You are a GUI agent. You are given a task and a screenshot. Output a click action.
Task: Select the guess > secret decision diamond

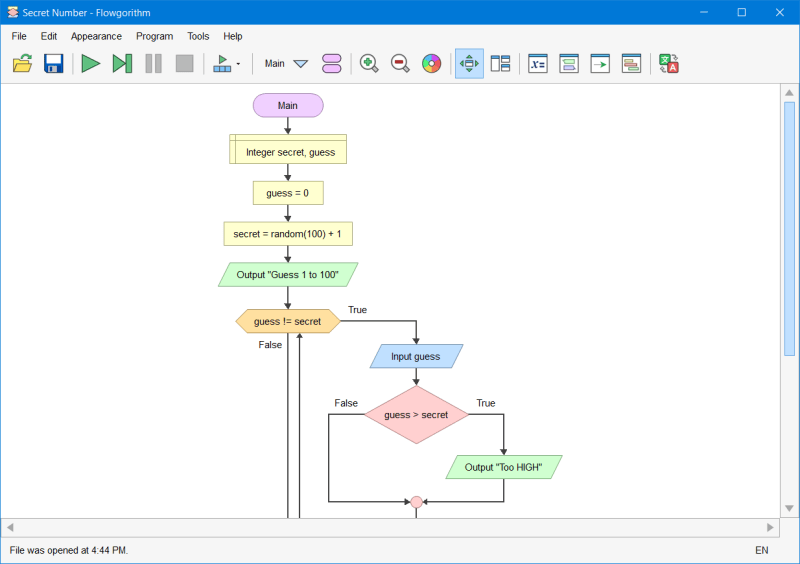[x=416, y=414]
